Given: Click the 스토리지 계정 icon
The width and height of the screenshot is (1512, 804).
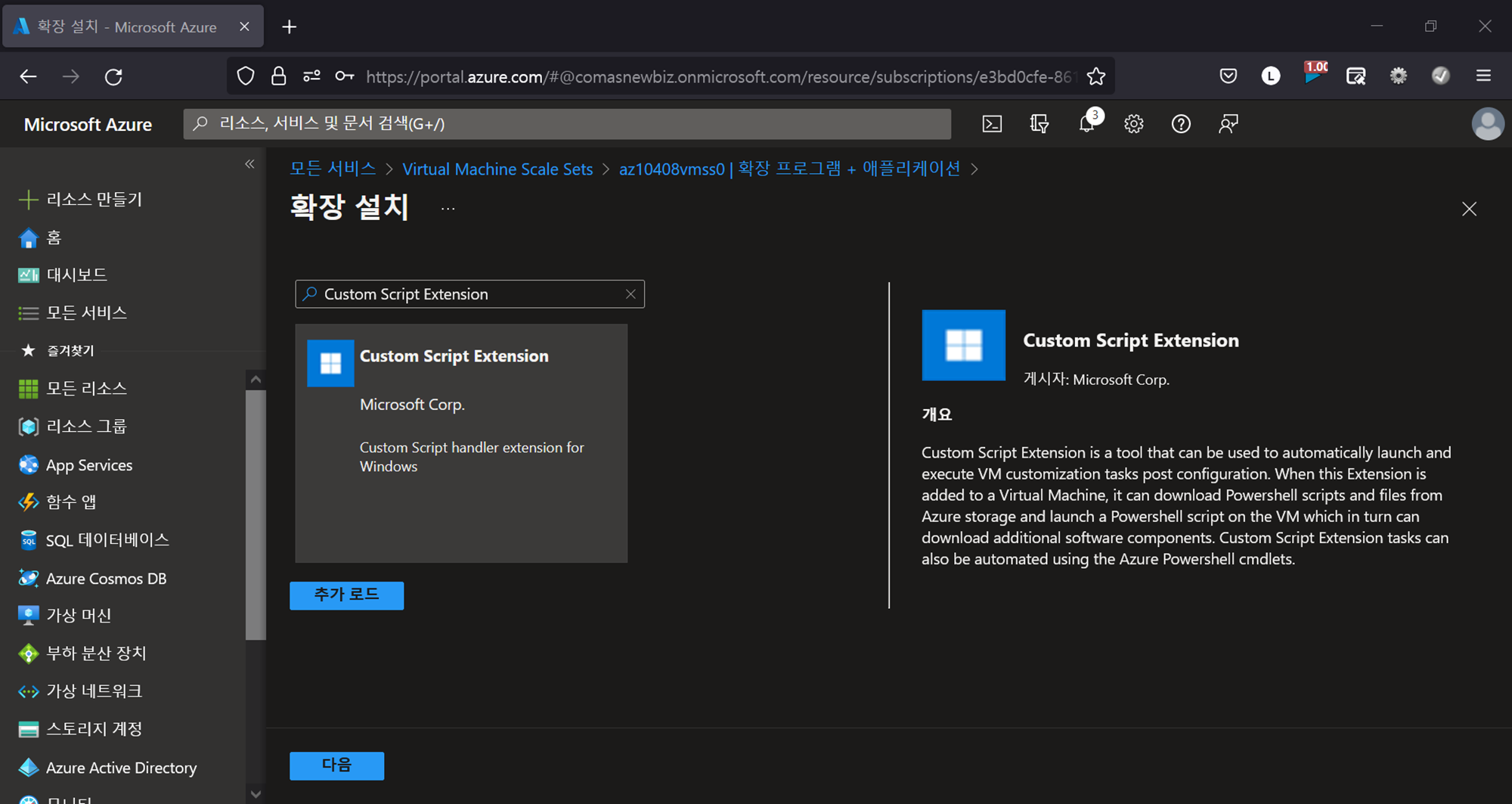Looking at the screenshot, I should click(x=29, y=729).
